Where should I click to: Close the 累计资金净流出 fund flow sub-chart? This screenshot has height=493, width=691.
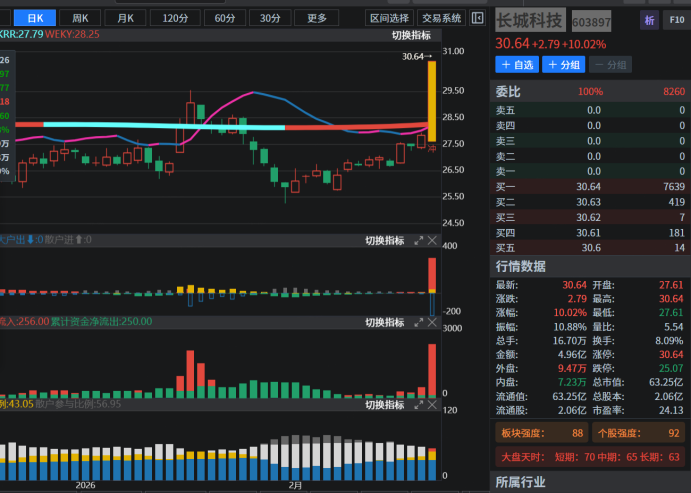pyautogui.click(x=432, y=322)
